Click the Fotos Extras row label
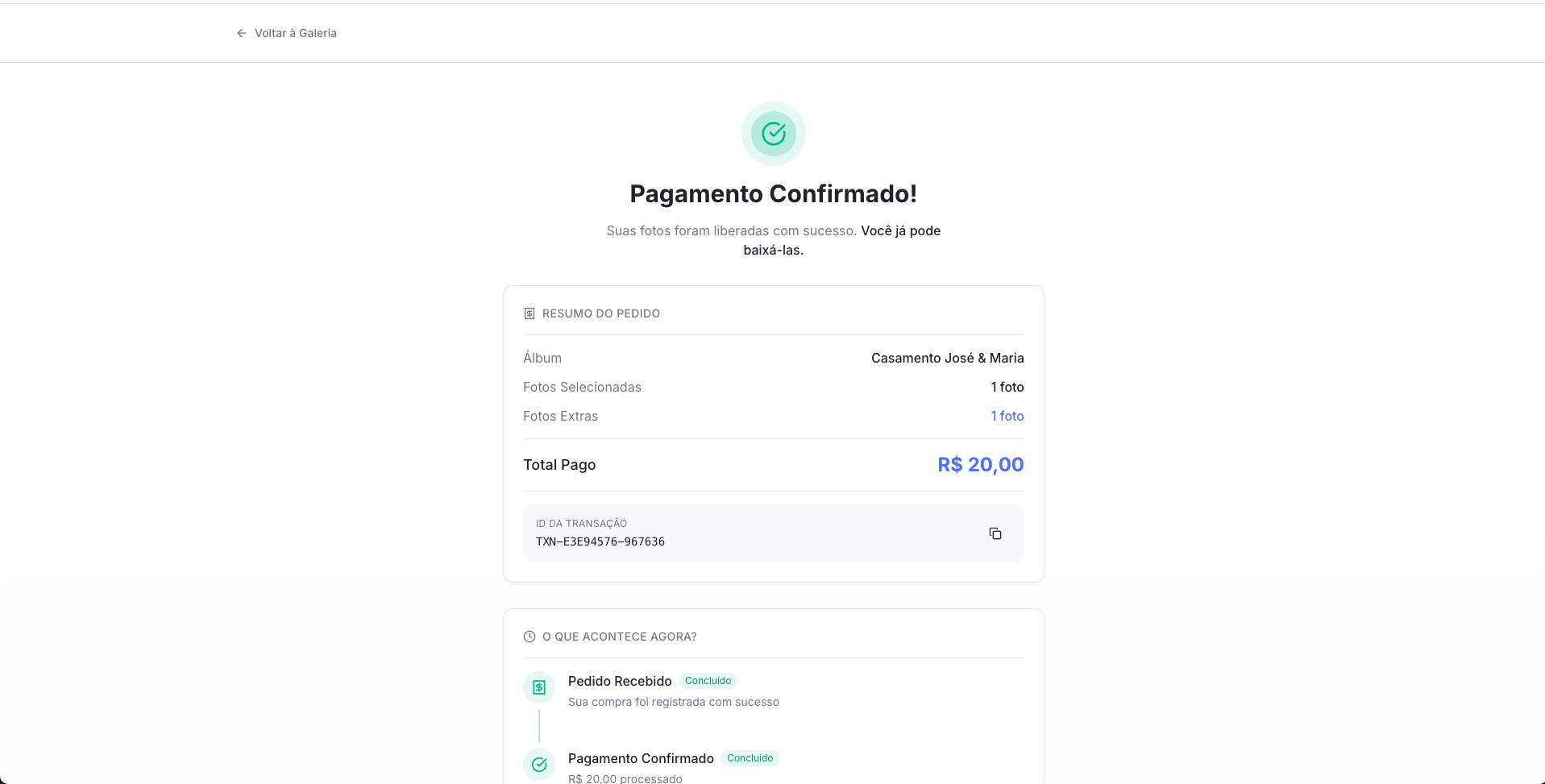 pos(560,416)
